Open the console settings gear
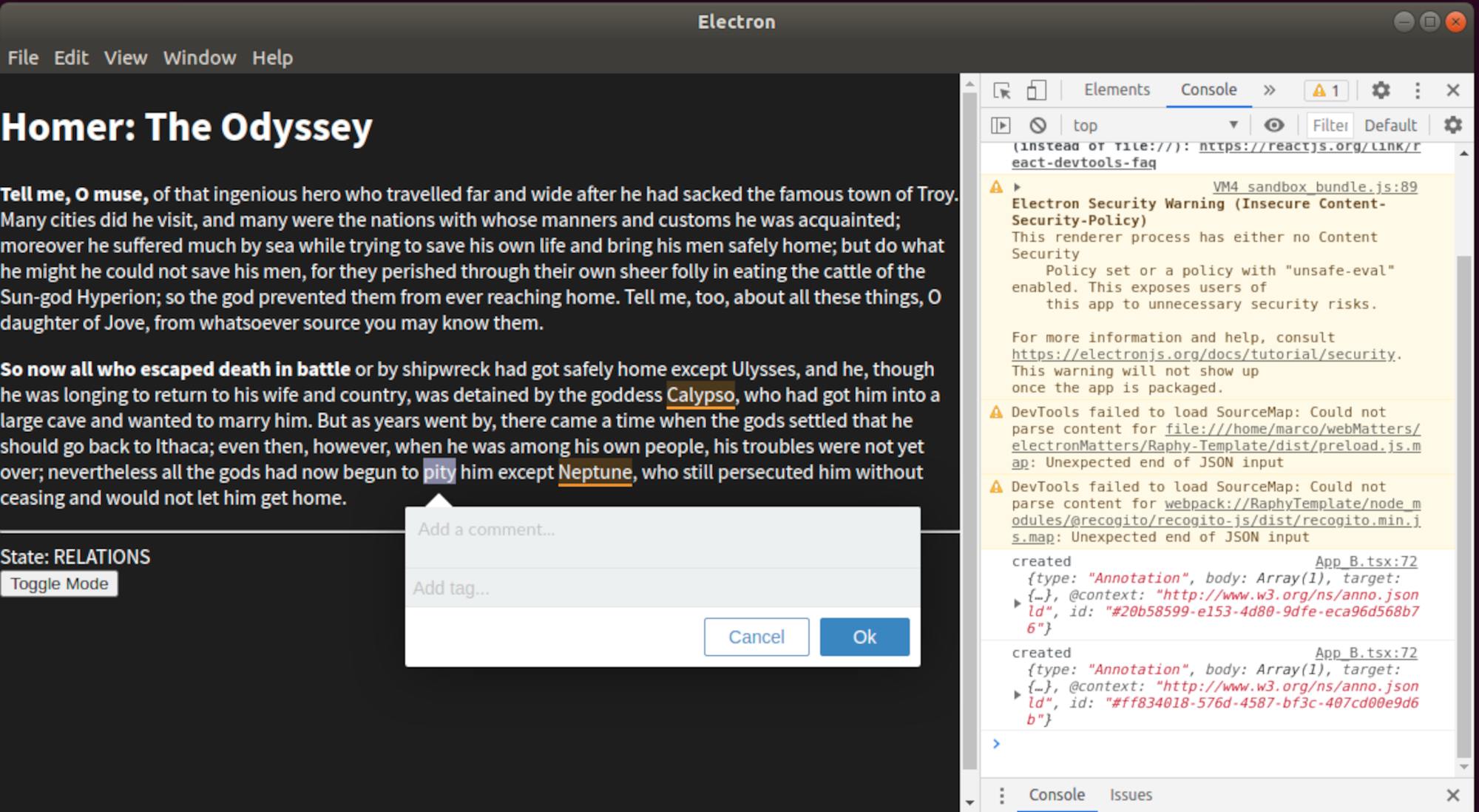This screenshot has width=1479, height=812. pyautogui.click(x=1452, y=124)
